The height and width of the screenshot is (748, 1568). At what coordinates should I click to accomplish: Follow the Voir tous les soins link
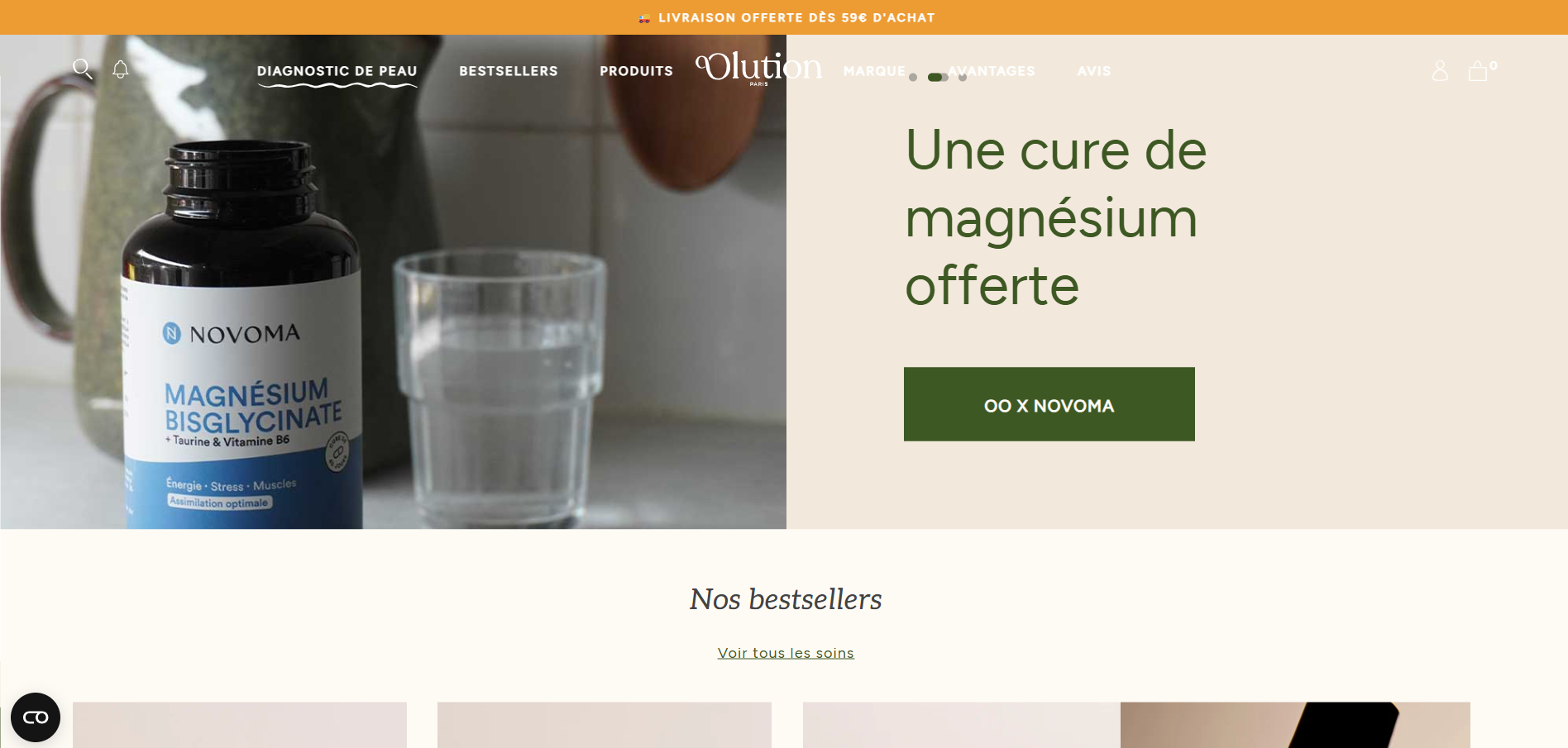tap(786, 653)
